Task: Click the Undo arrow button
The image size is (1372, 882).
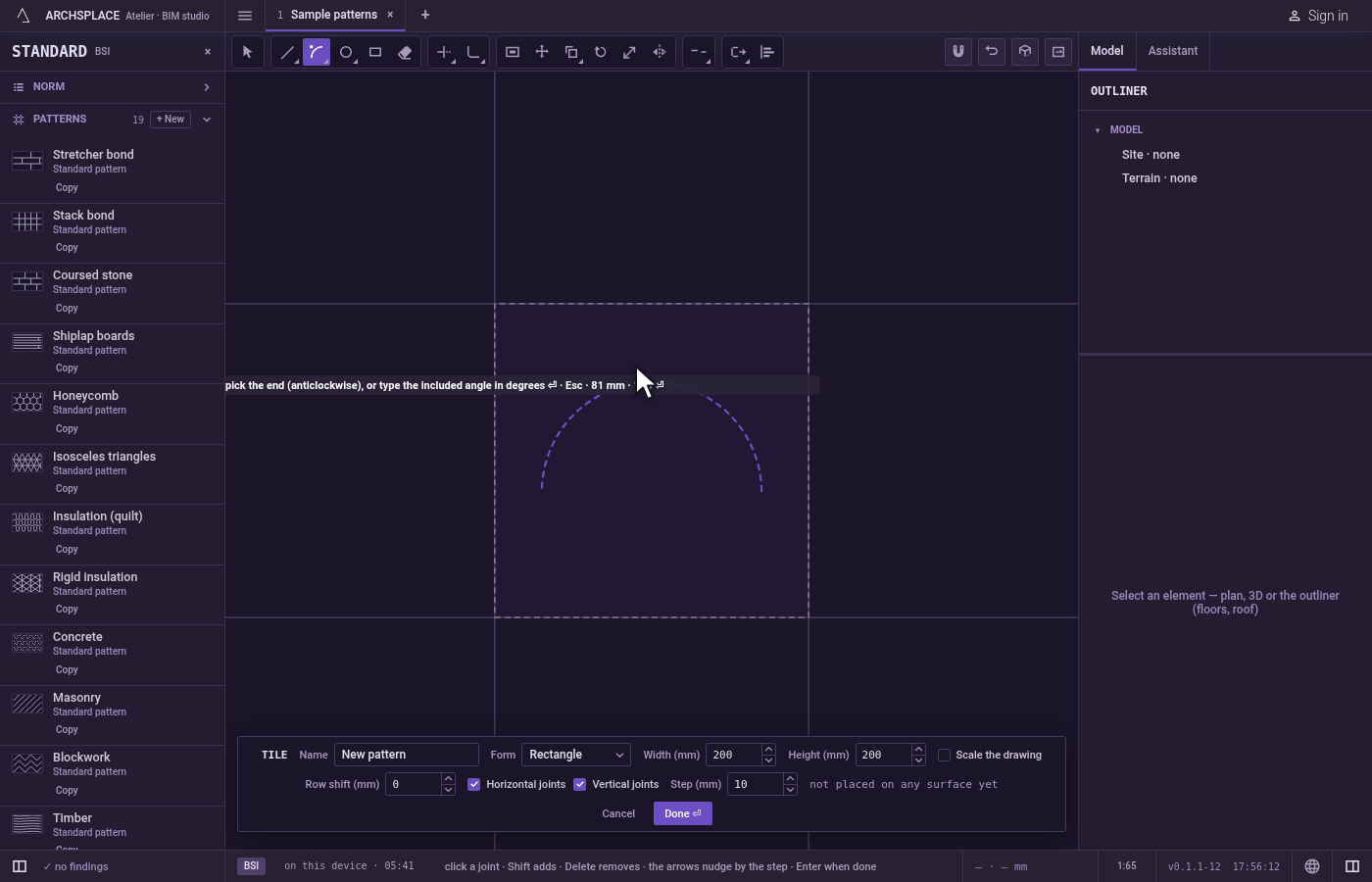Action: click(x=992, y=52)
